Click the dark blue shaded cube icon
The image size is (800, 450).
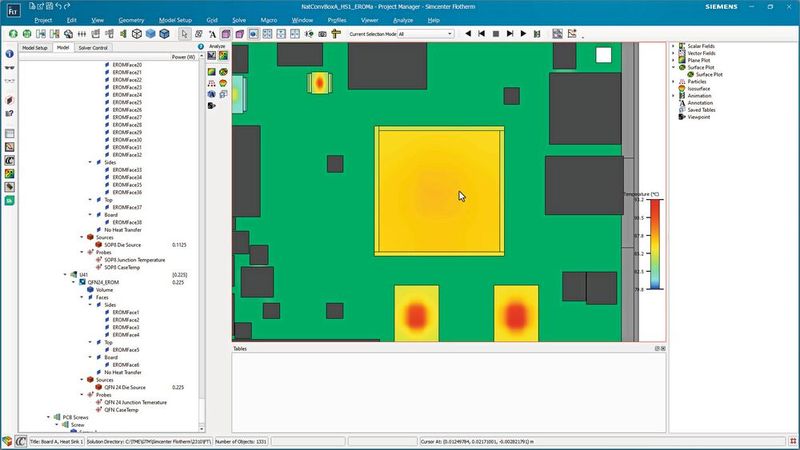tap(164, 34)
